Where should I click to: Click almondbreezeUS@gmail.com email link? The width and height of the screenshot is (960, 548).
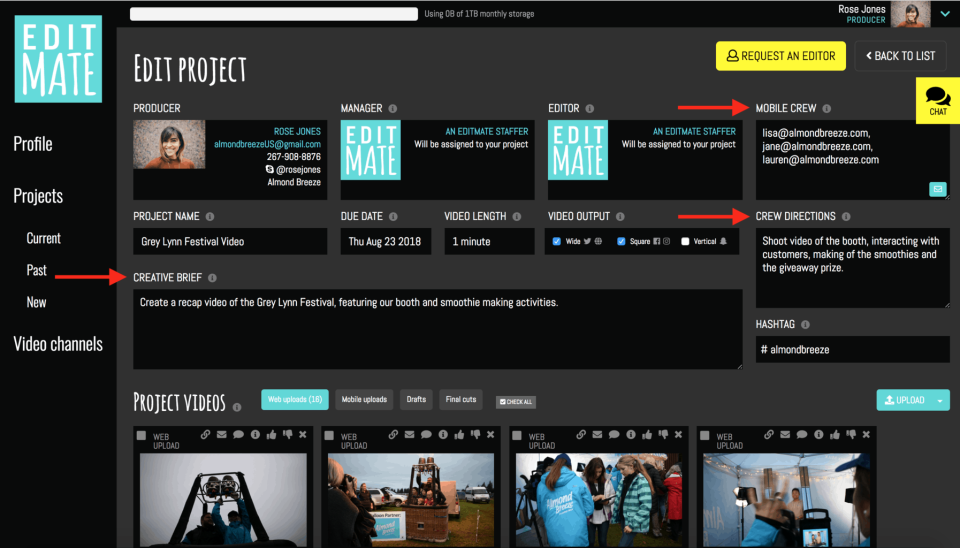tap(268, 145)
